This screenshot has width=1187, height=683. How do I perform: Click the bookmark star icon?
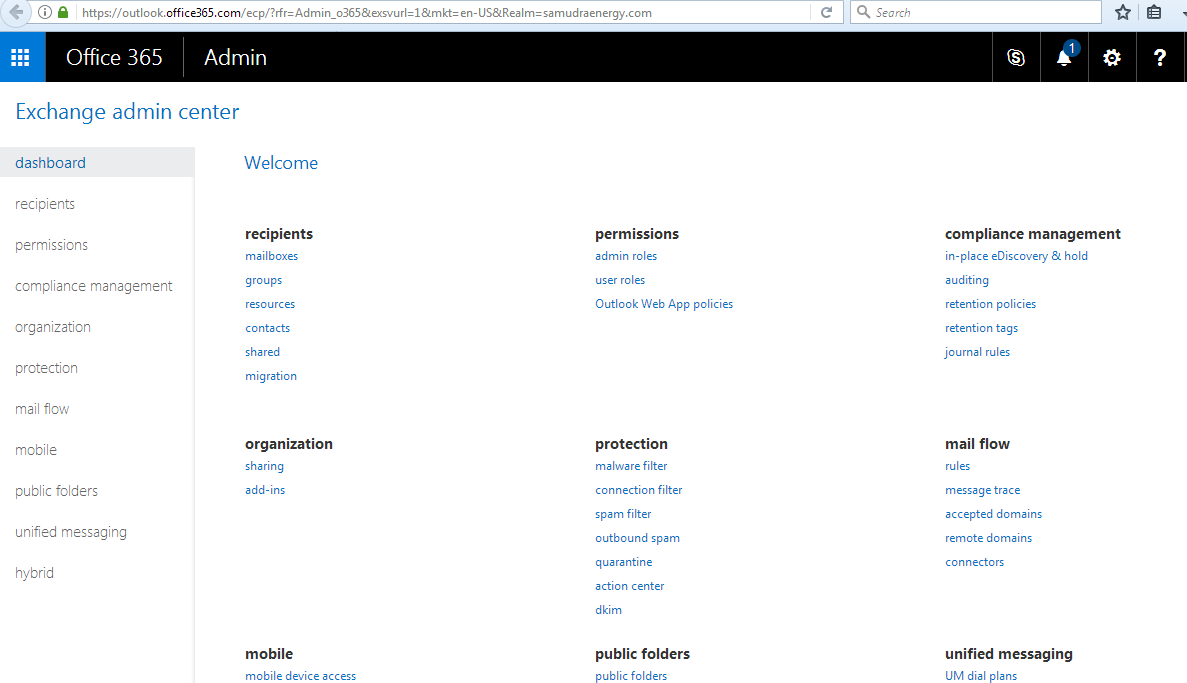pyautogui.click(x=1123, y=13)
